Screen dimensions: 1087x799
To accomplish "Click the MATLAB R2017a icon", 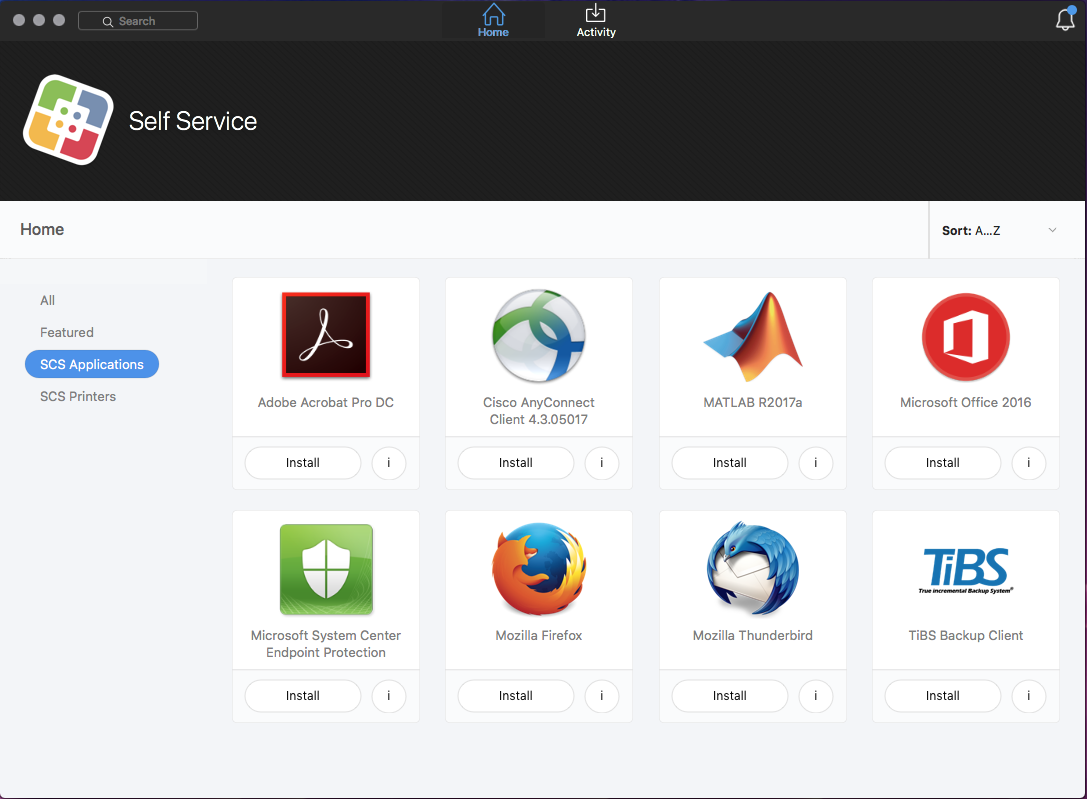I will pyautogui.click(x=752, y=336).
